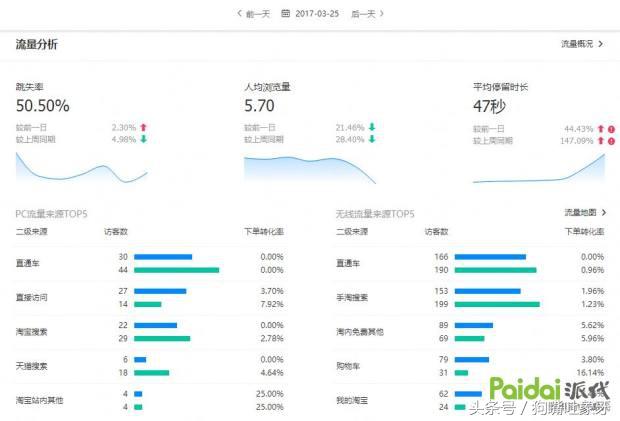This screenshot has height=421, width=620.
Task: Click wireless 淘内免费其他 source row label
Action: pyautogui.click(x=360, y=332)
